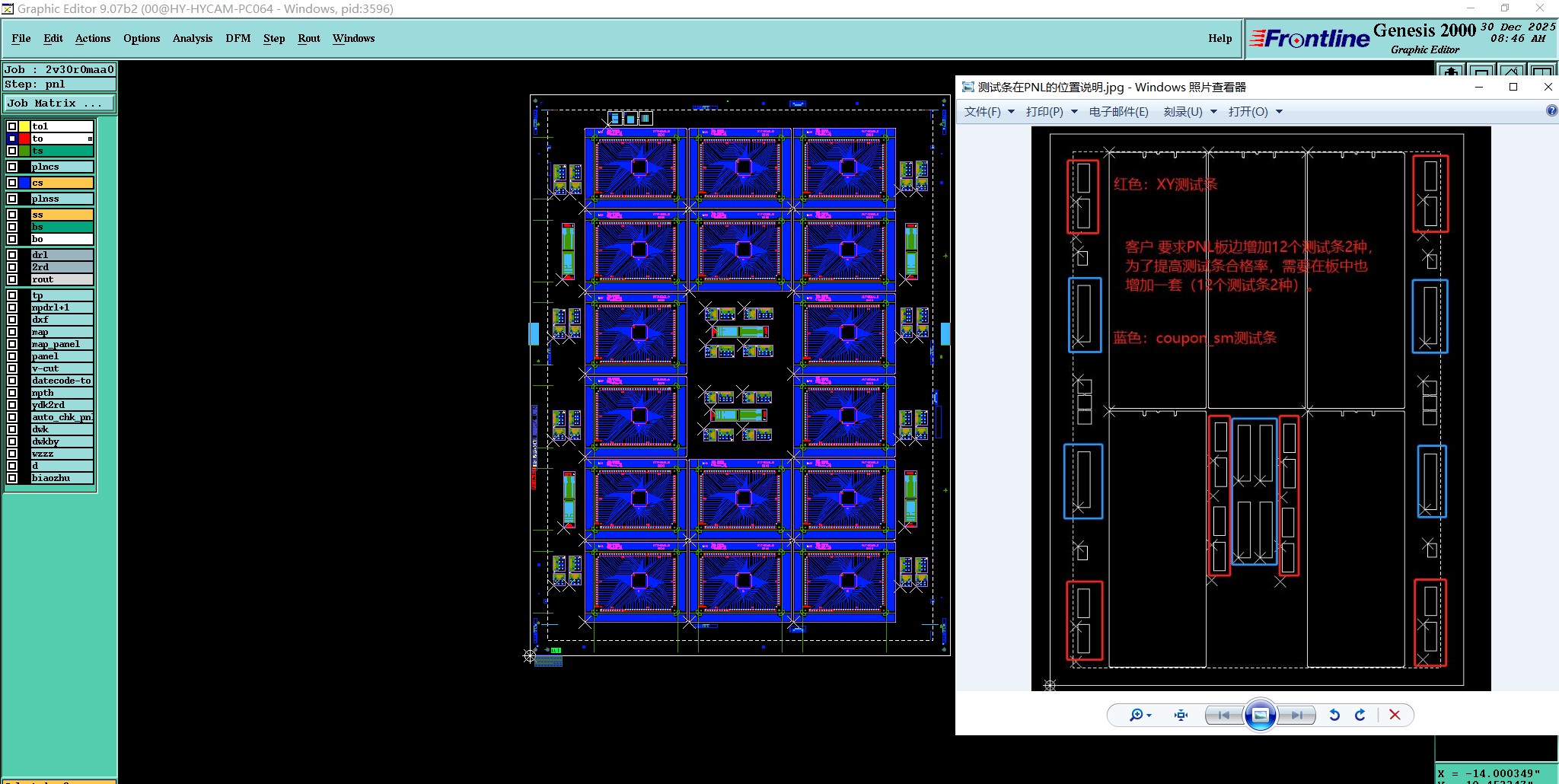Screen dimensions: 1559x784
Task: Open the File menu
Action: (x=21, y=38)
